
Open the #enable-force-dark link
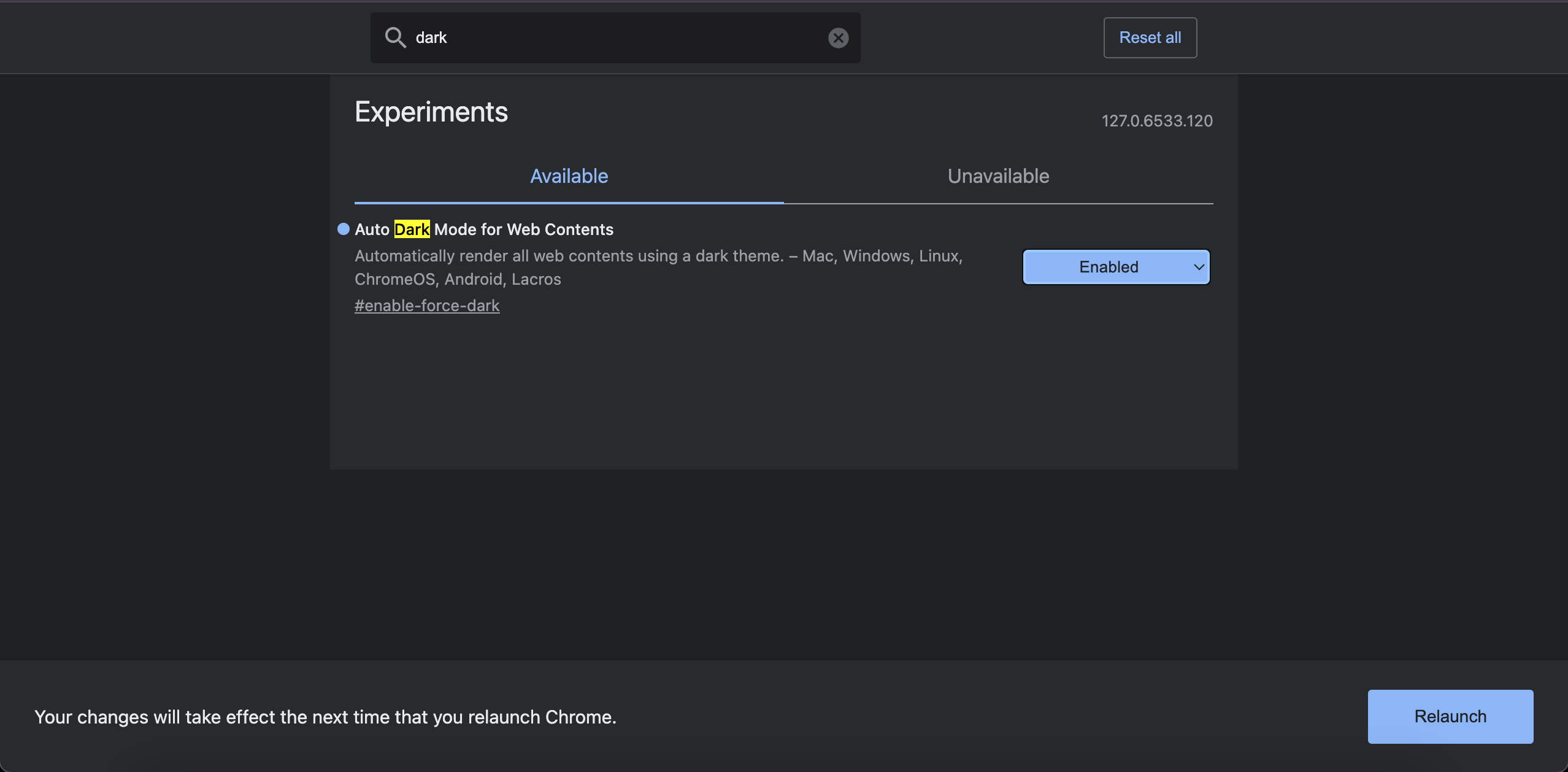[427, 306]
